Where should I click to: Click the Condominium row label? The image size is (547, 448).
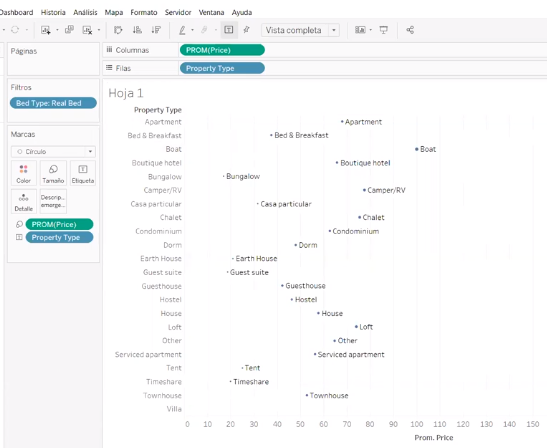(x=159, y=231)
